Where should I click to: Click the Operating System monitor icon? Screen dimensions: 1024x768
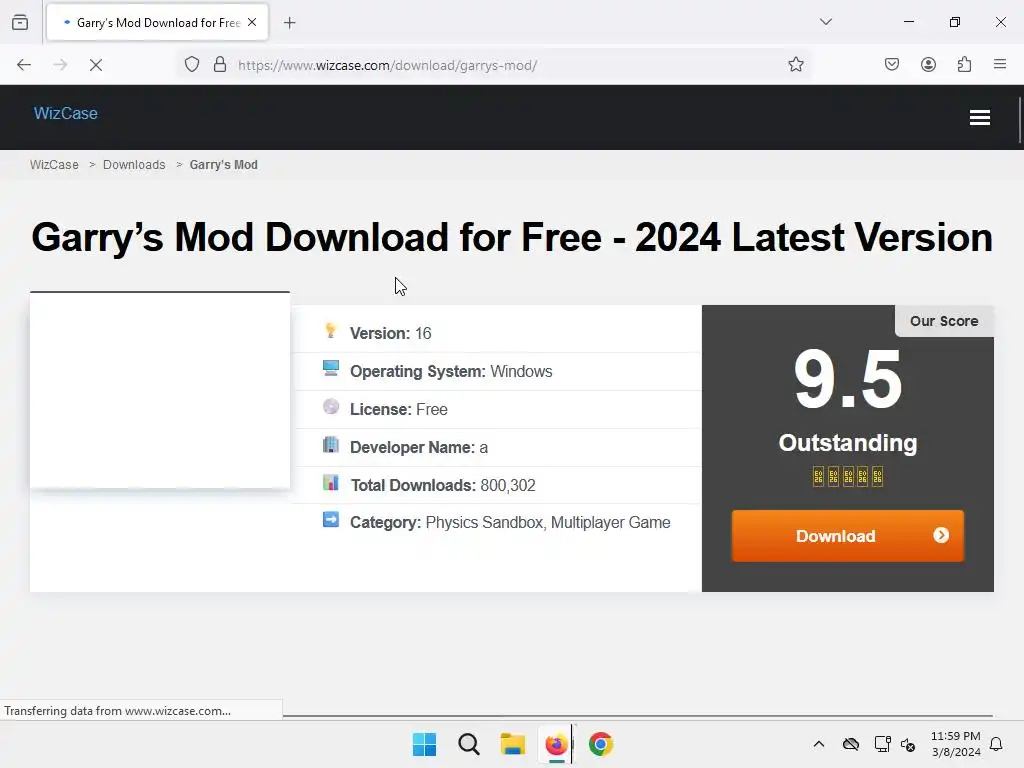[x=331, y=368]
